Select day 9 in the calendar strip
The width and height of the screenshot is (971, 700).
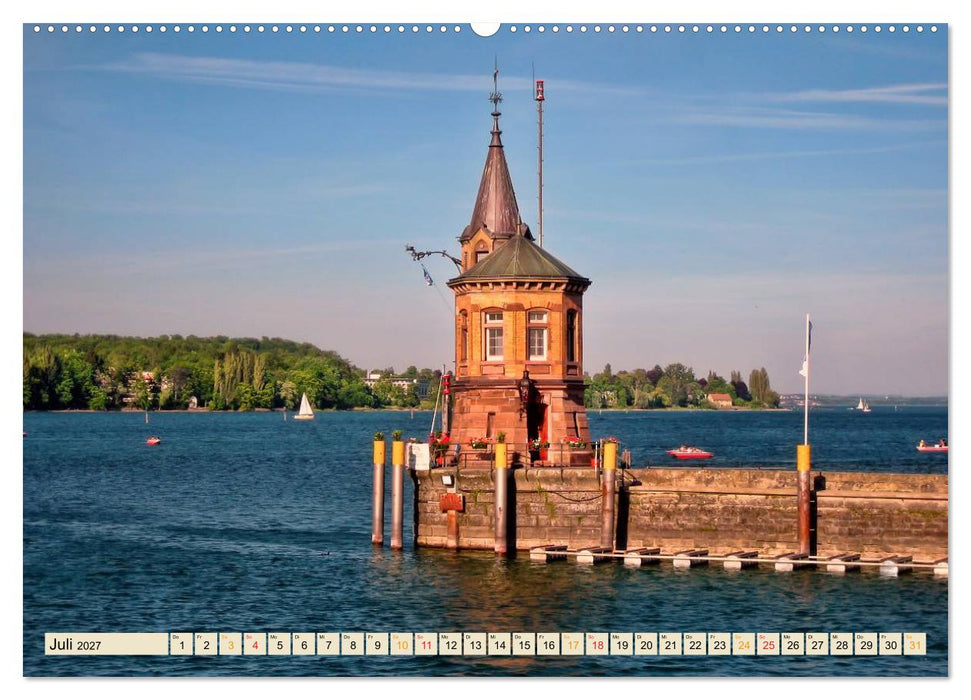click(x=377, y=644)
